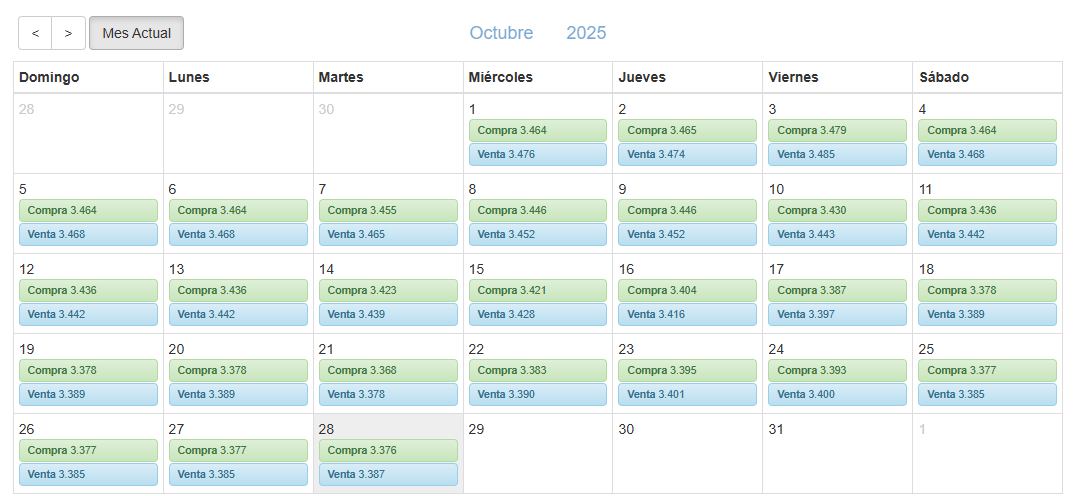This screenshot has width=1090, height=496.
Task: Click Venta 3.465 on October 7
Action: click(x=388, y=234)
